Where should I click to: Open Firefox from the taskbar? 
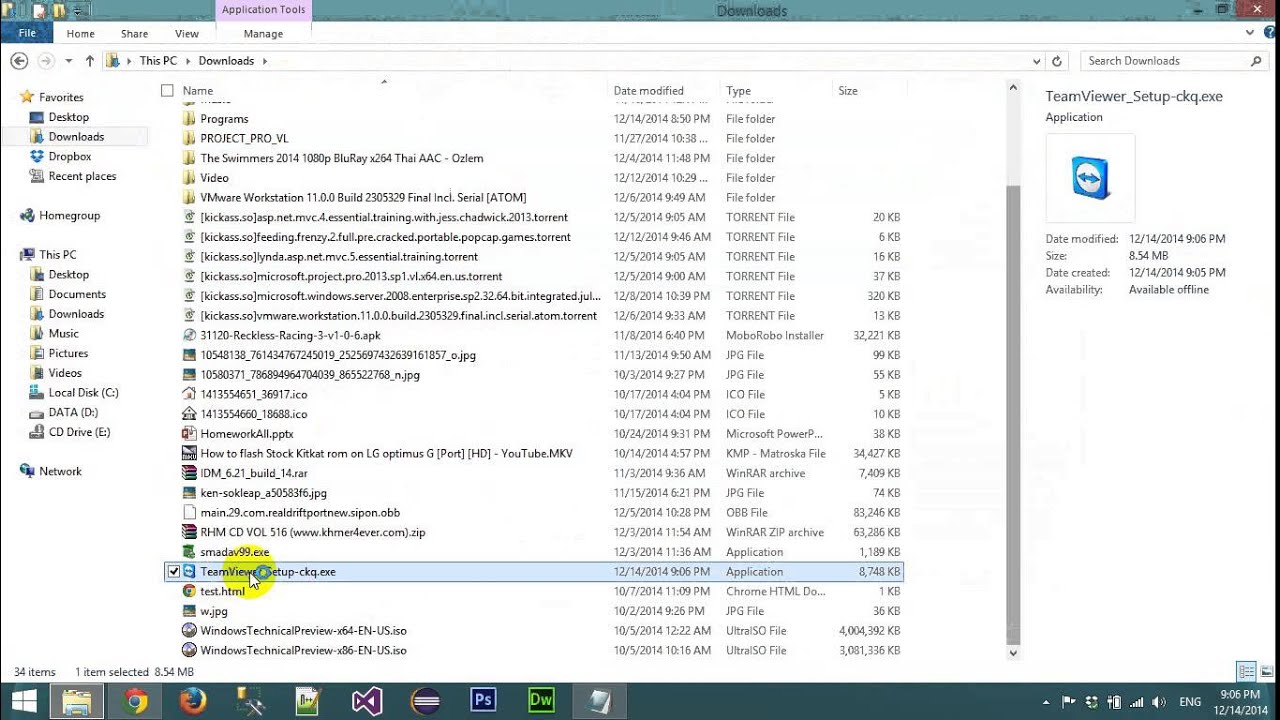click(193, 701)
